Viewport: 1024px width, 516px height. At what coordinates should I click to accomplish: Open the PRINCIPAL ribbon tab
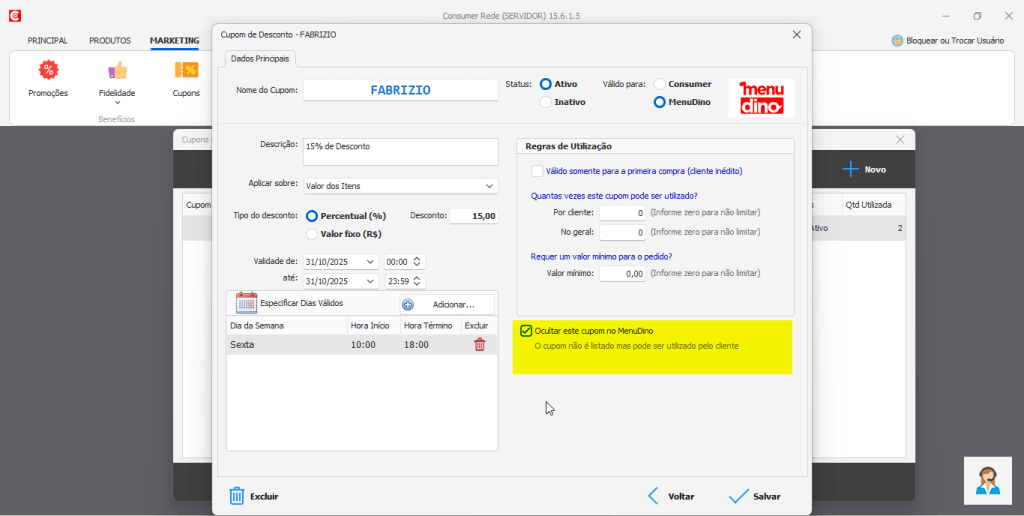pos(47,41)
